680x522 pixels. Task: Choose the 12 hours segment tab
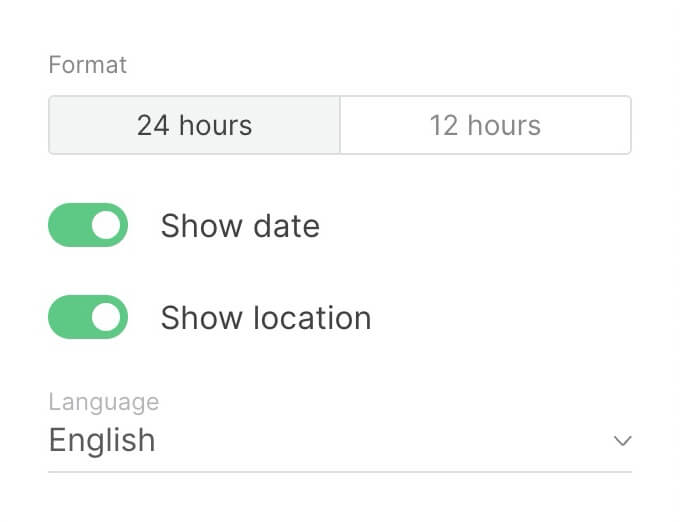click(485, 125)
